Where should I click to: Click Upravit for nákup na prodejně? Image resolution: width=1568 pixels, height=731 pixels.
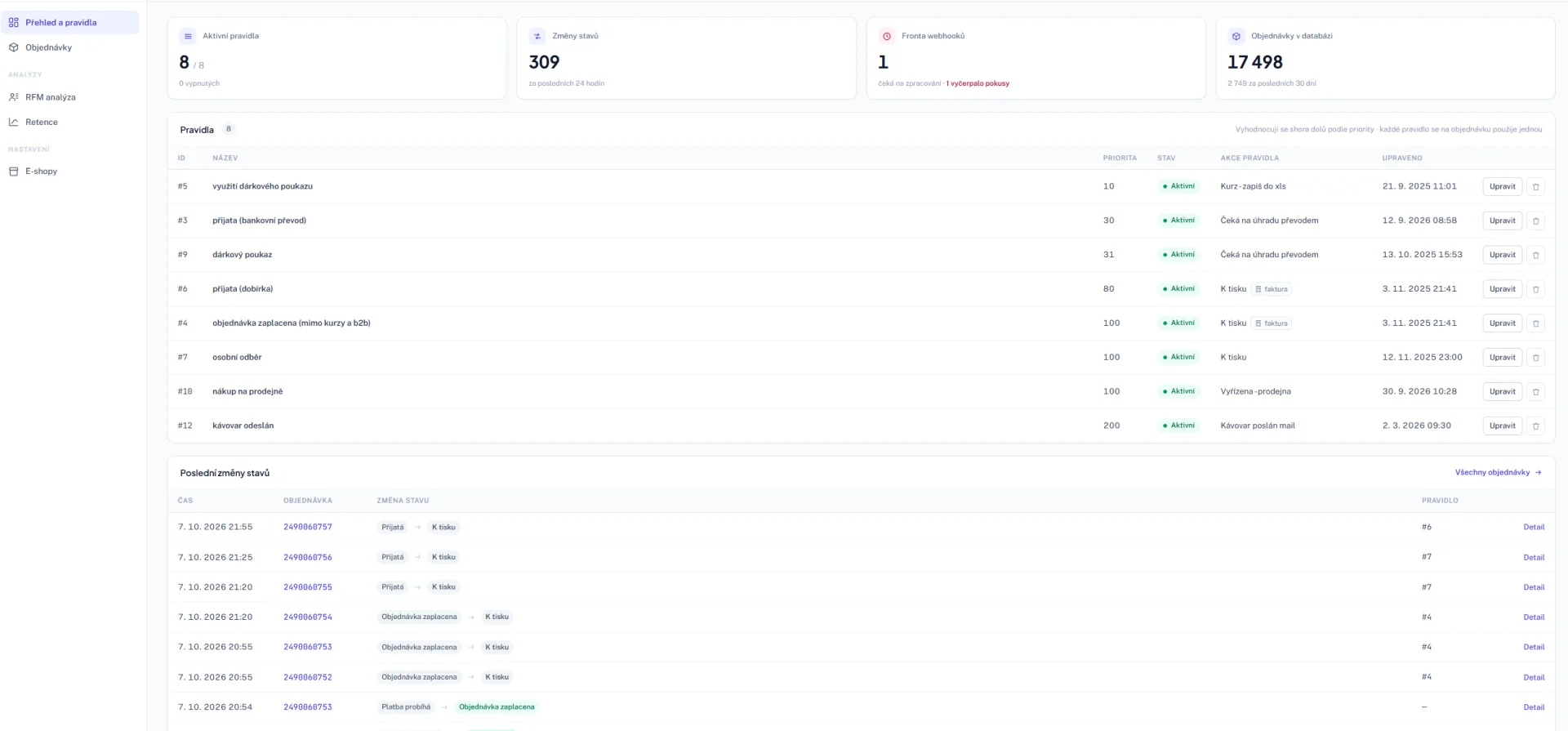[1502, 391]
